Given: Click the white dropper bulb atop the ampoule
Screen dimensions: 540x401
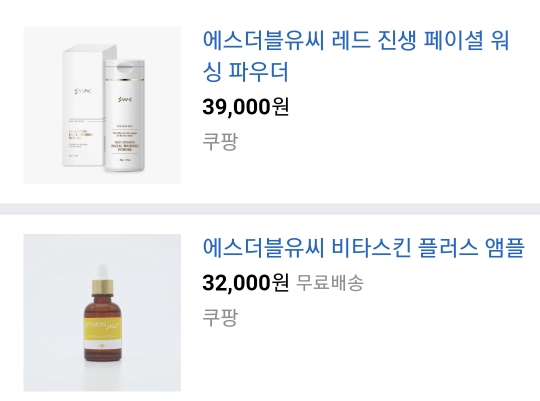Looking at the screenshot, I should pyautogui.click(x=102, y=272).
